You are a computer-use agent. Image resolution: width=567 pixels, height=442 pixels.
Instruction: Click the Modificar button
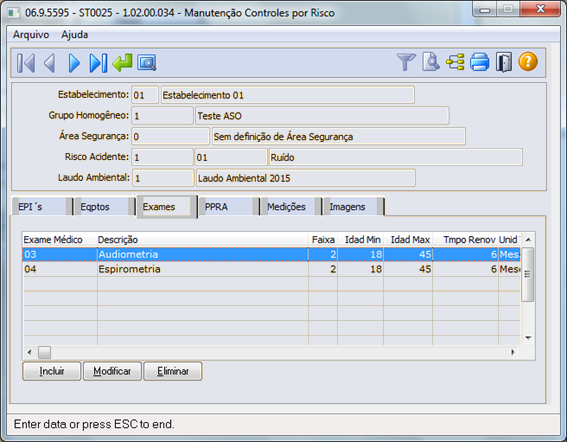pos(112,371)
